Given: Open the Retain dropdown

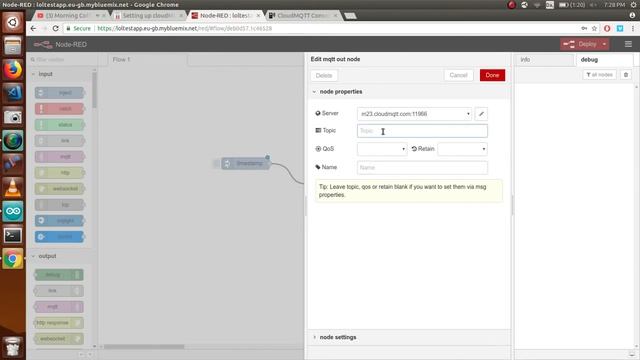Looking at the screenshot, I should point(462,149).
